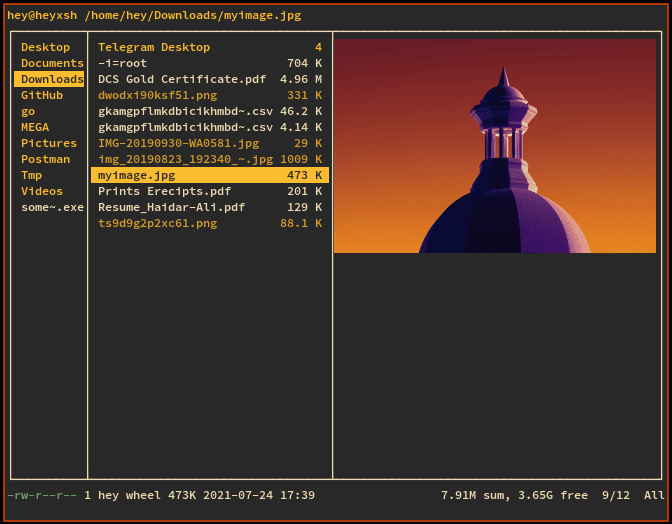
Task: Select the -i=root file
Action: 210,63
